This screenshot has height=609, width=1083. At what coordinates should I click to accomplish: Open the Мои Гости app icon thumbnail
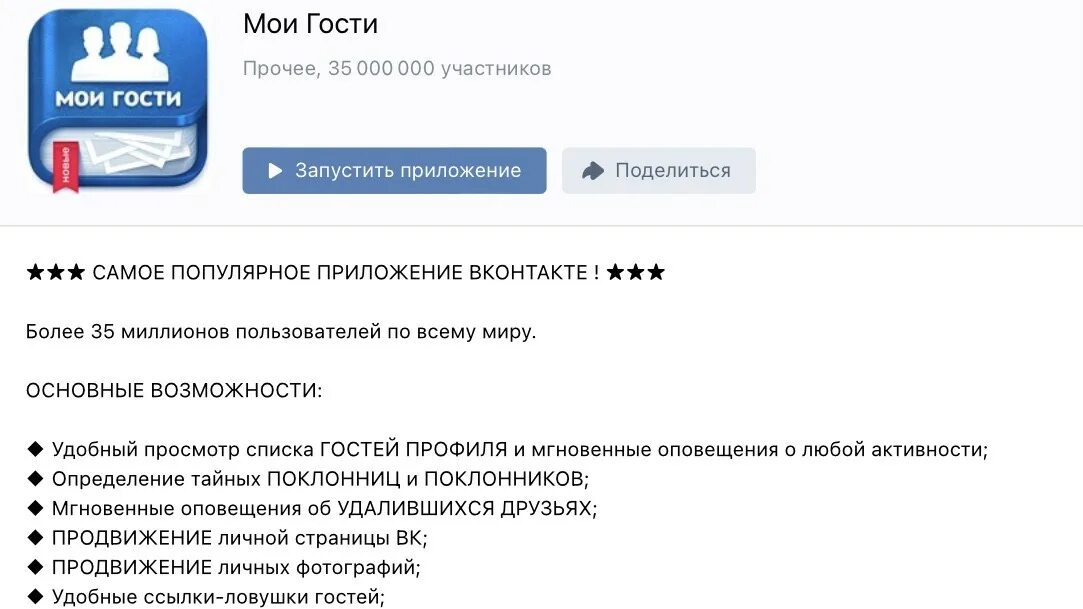(118, 101)
